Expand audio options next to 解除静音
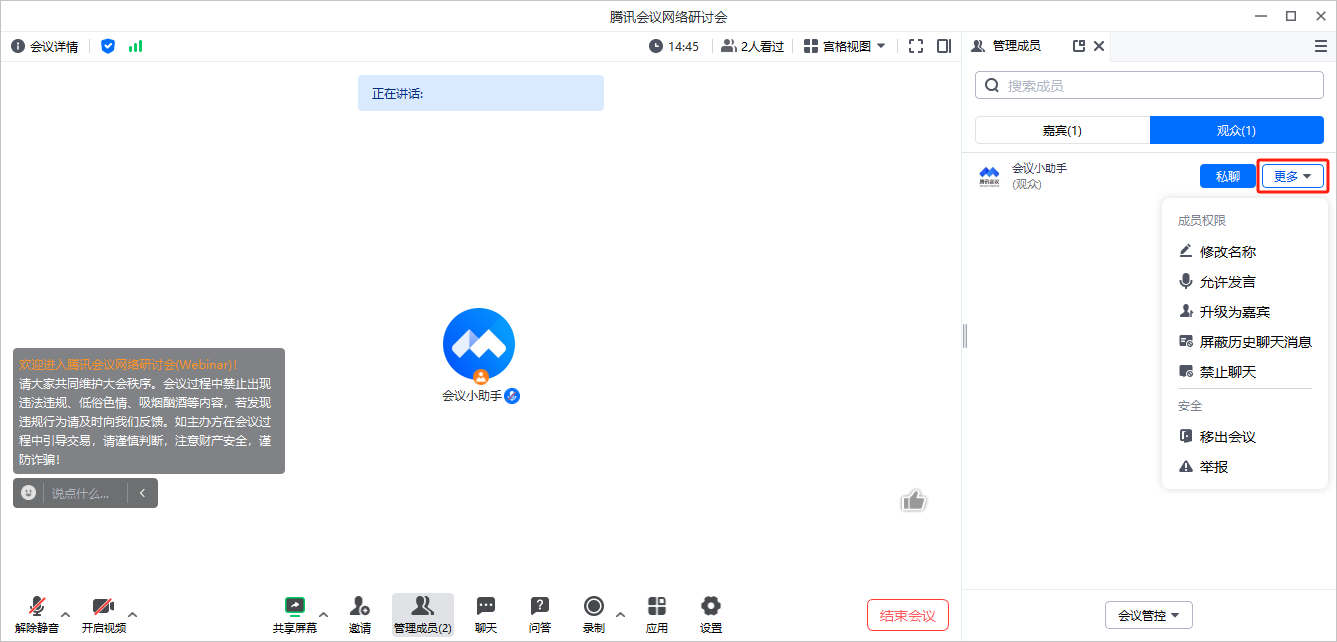 [66, 614]
